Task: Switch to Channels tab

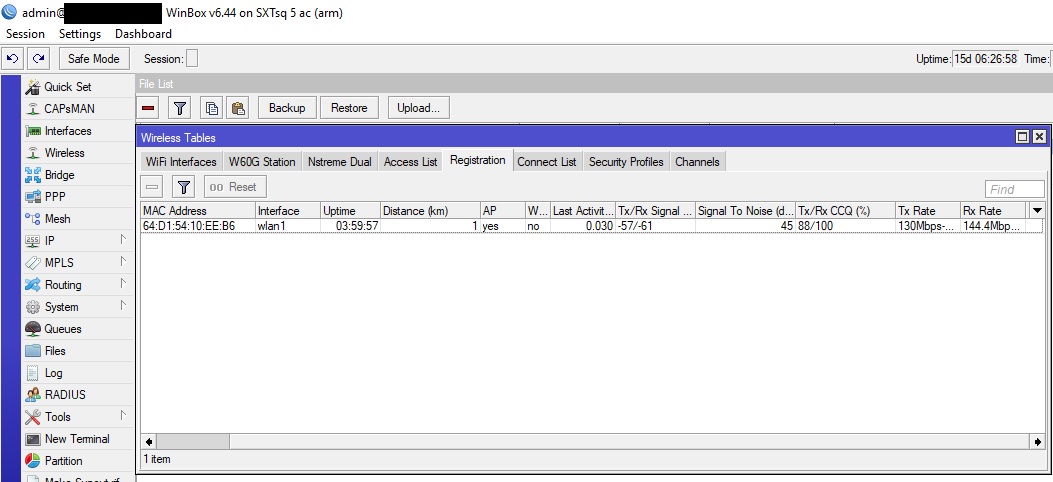Action: [x=697, y=162]
